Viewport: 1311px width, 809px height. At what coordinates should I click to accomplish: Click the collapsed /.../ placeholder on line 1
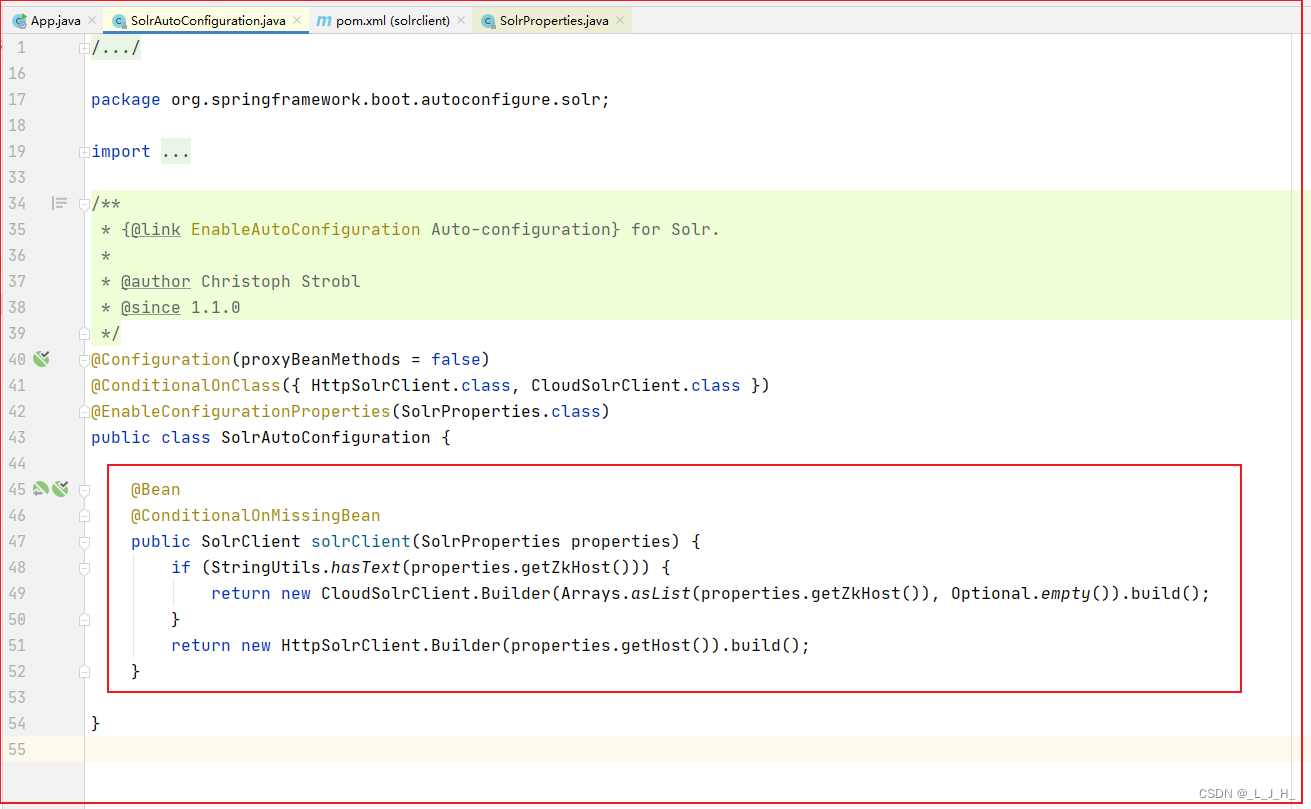(x=116, y=48)
